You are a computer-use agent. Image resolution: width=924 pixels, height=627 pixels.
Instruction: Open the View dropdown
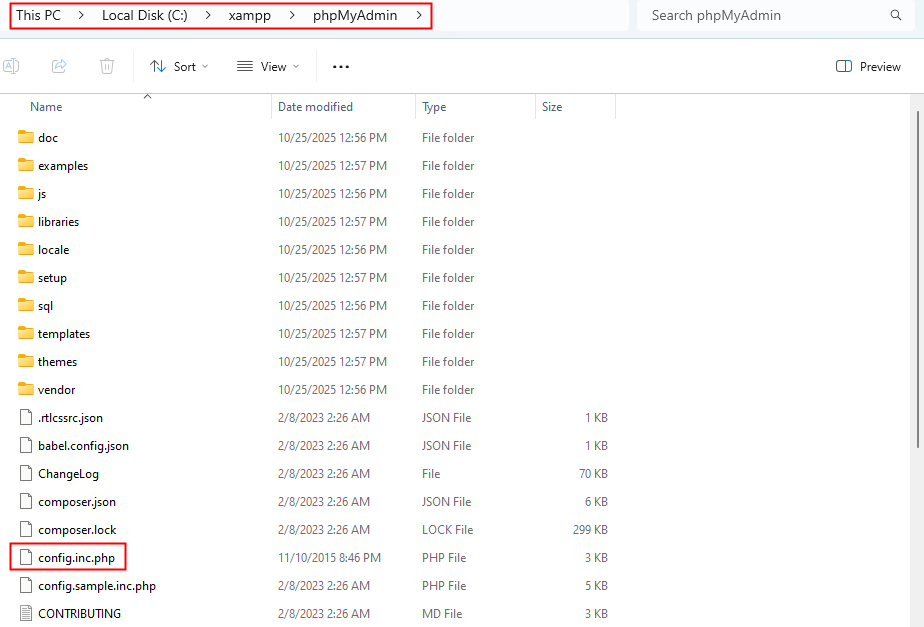pos(268,66)
